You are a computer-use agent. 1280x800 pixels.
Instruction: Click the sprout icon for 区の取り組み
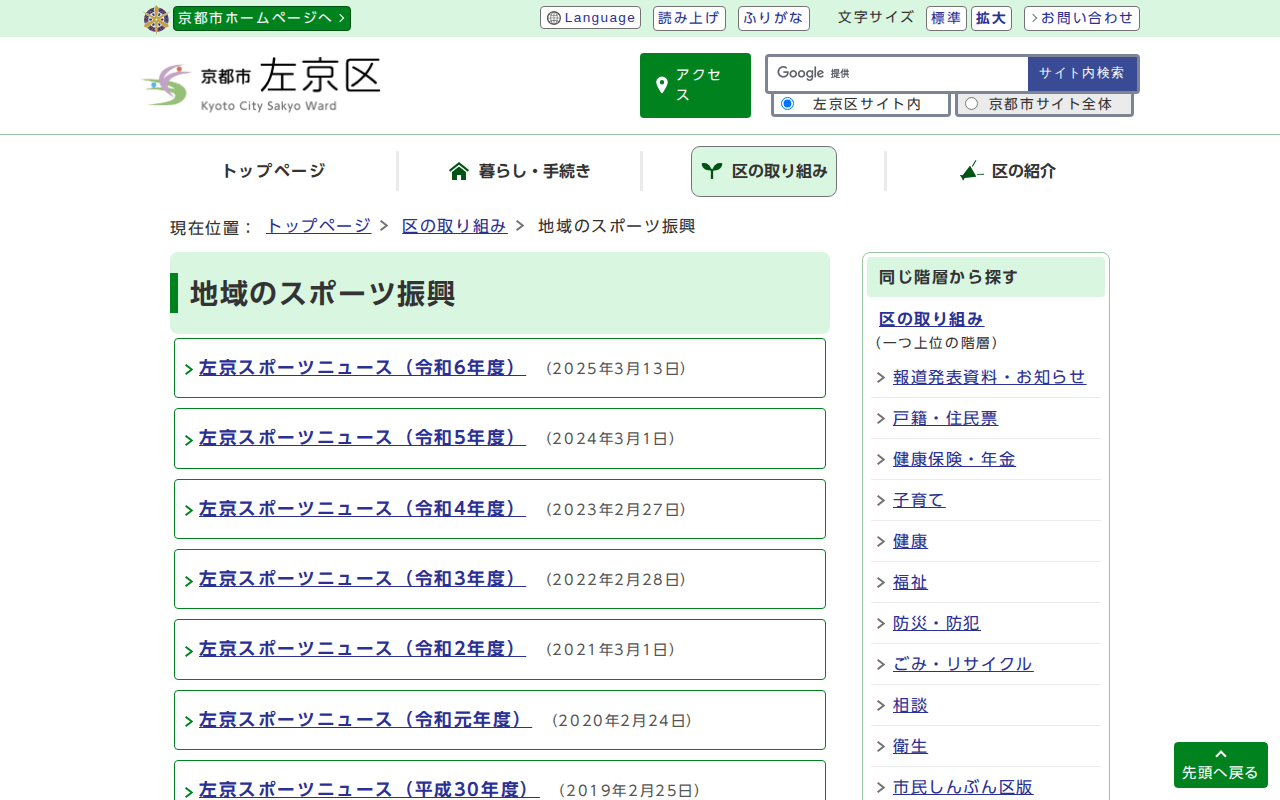[x=711, y=171]
